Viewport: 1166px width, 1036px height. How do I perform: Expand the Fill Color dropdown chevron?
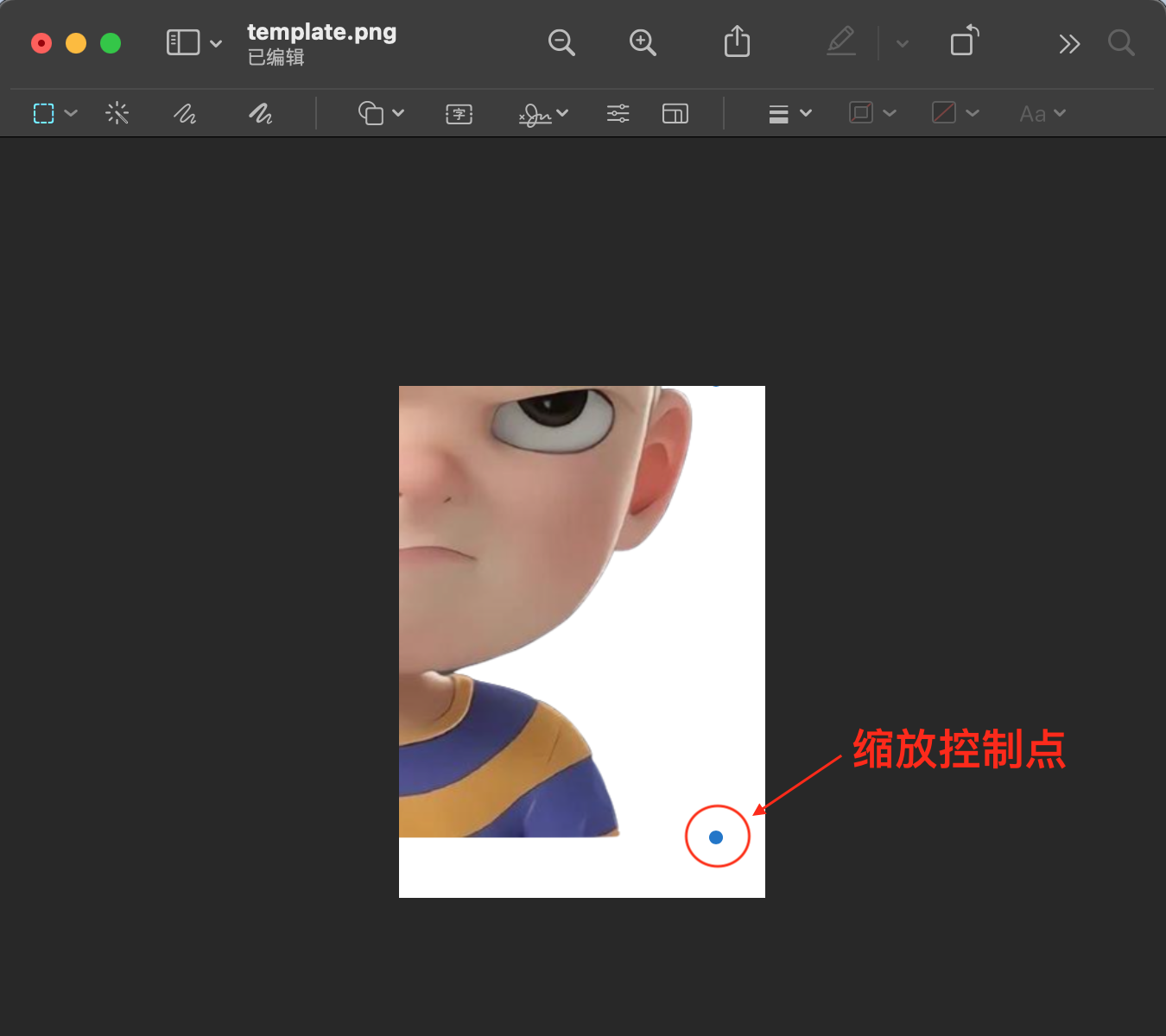[973, 113]
